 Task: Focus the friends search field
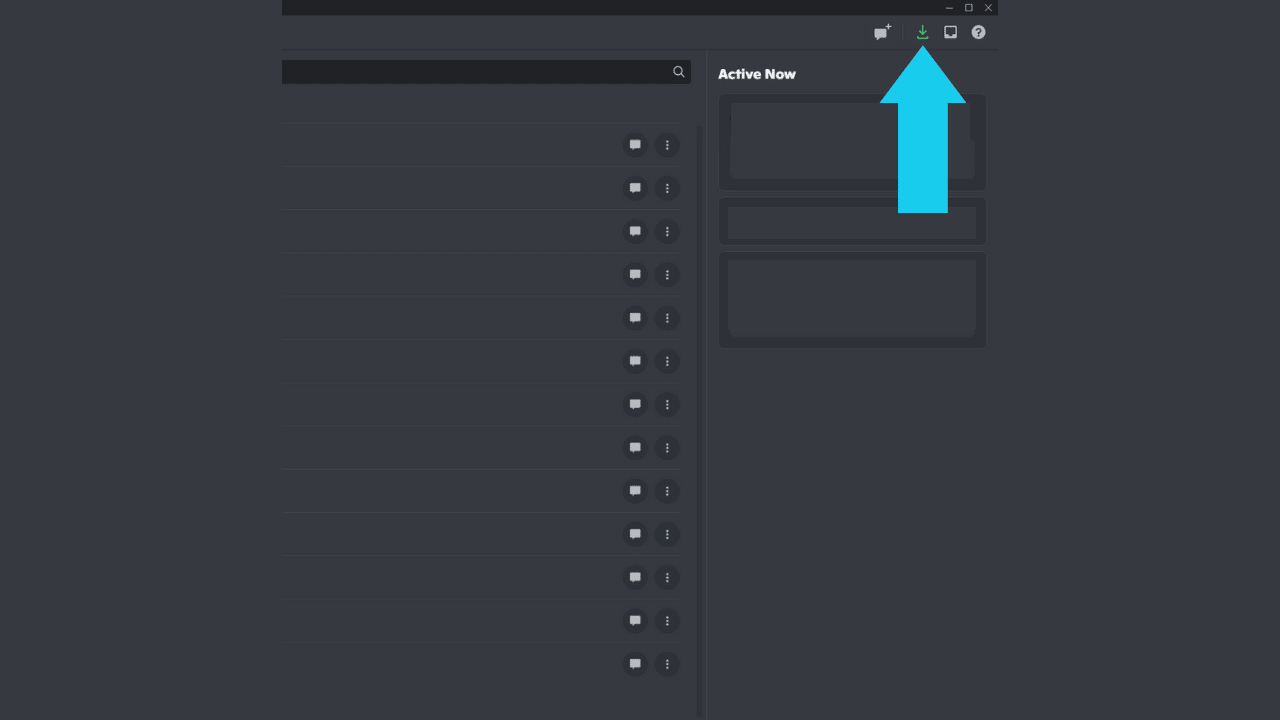(486, 72)
